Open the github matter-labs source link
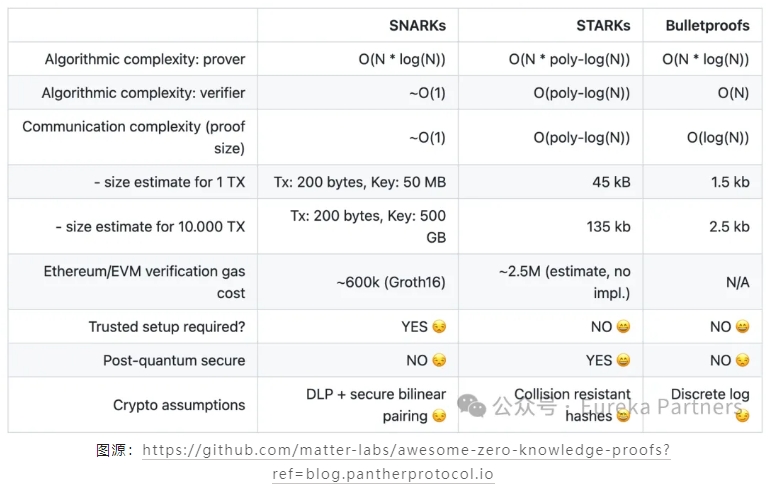Viewport: 769px width, 490px height. 406,450
